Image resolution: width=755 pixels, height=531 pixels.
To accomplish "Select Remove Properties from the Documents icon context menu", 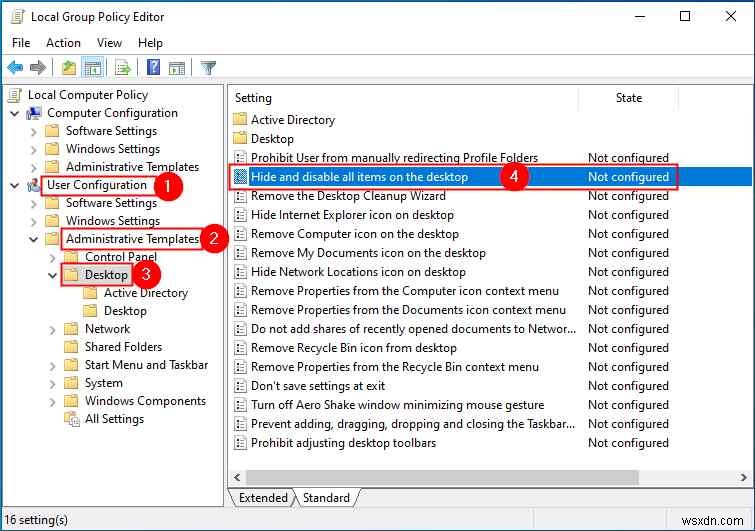I will 408,310.
